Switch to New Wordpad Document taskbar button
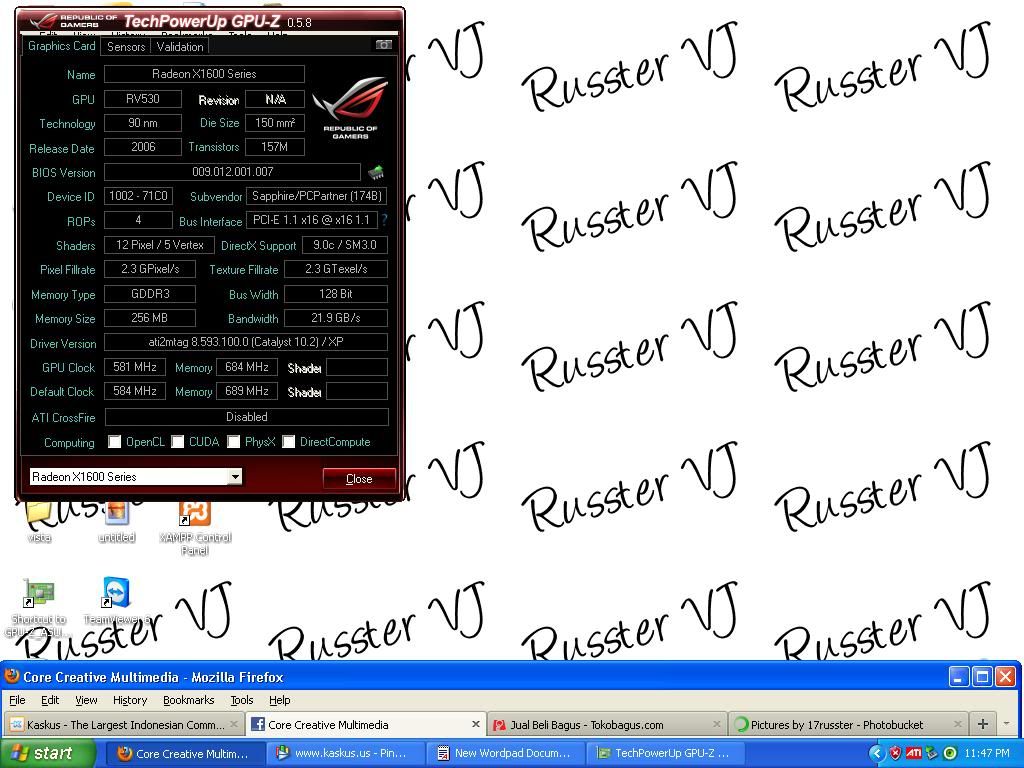Screen dimensions: 1024x768 [507, 754]
